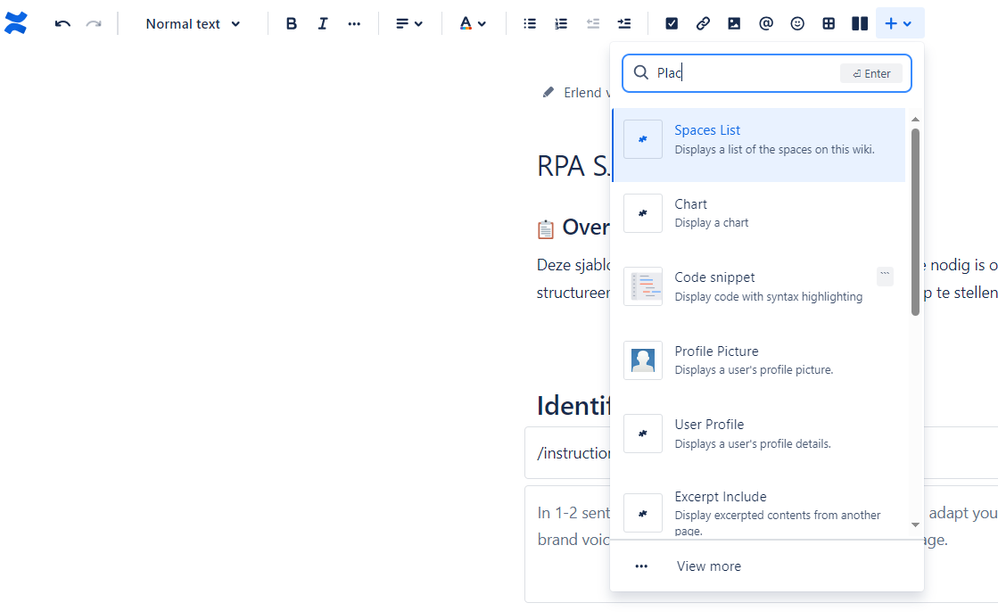This screenshot has height=612, width=998.
Task: Click the Code snippet shortcut badge
Action: (x=885, y=276)
